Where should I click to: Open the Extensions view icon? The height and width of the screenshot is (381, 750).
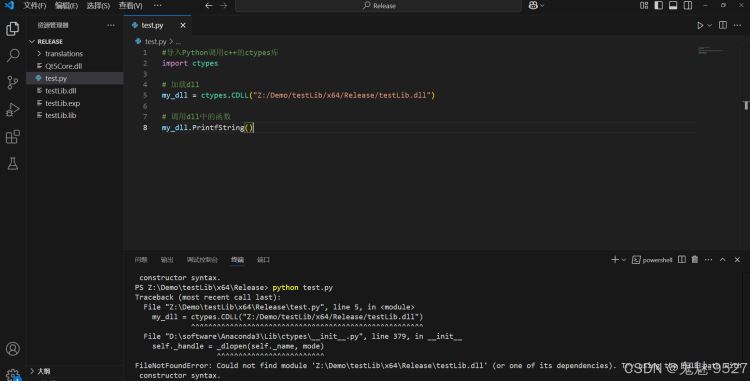pyautogui.click(x=13, y=137)
